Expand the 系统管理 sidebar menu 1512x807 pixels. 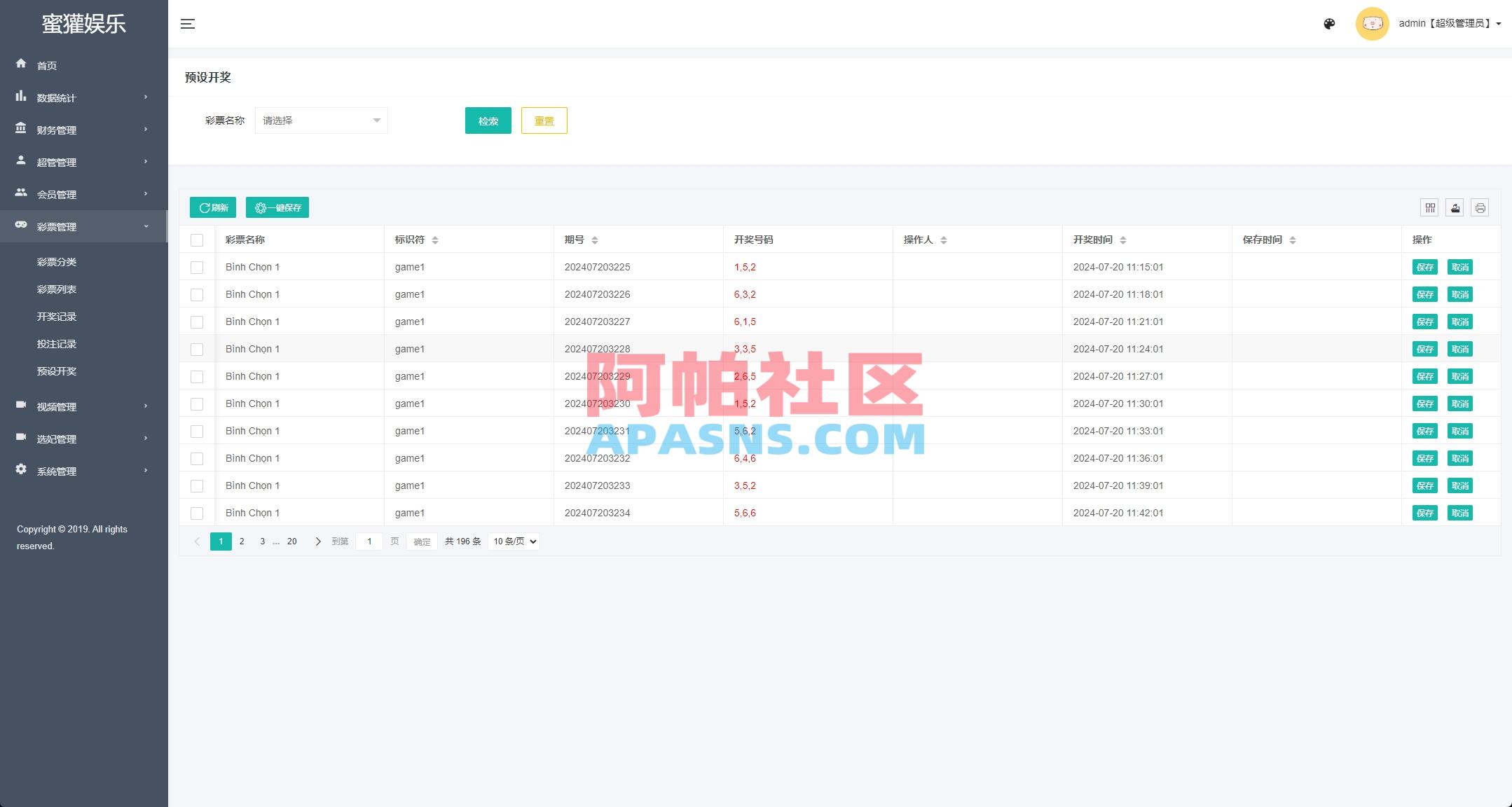[x=56, y=471]
